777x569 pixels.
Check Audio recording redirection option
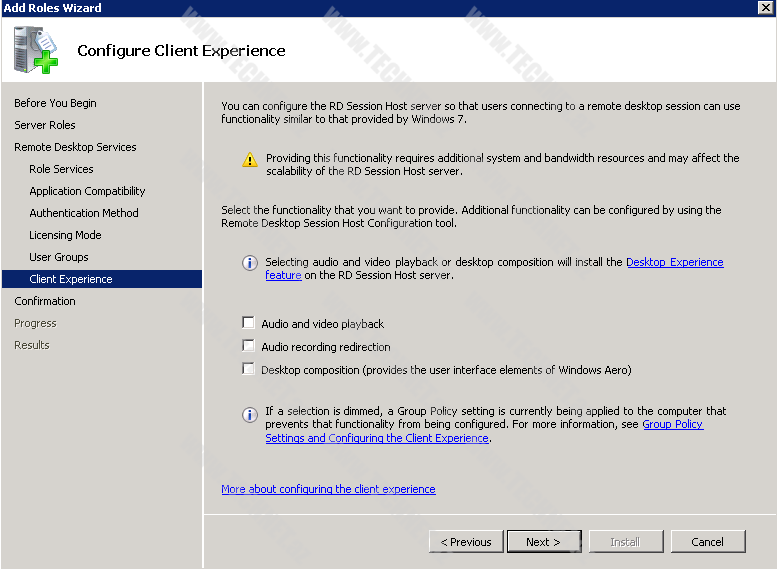pos(249,346)
